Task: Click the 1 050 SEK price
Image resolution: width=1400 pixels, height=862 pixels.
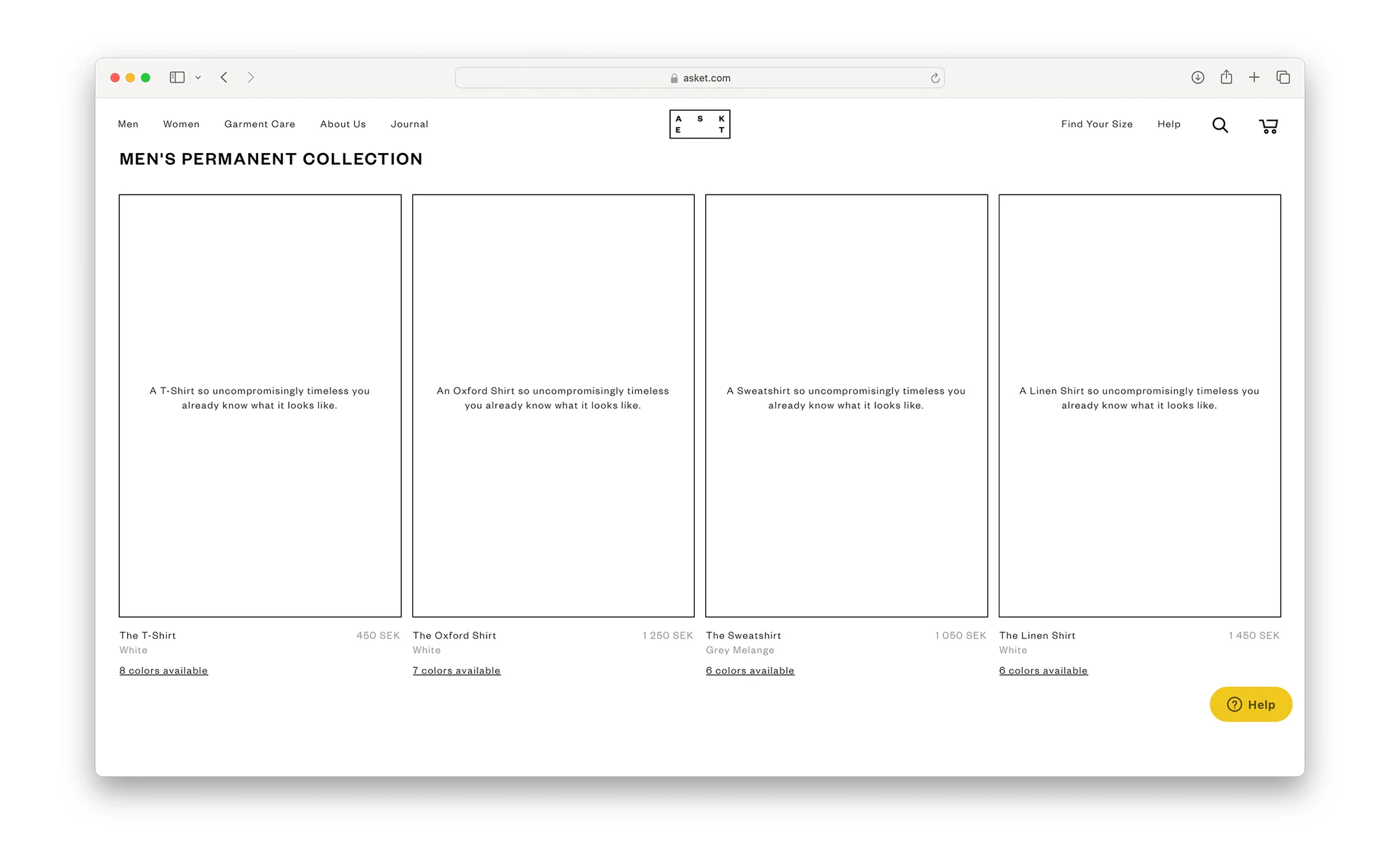Action: coord(961,635)
